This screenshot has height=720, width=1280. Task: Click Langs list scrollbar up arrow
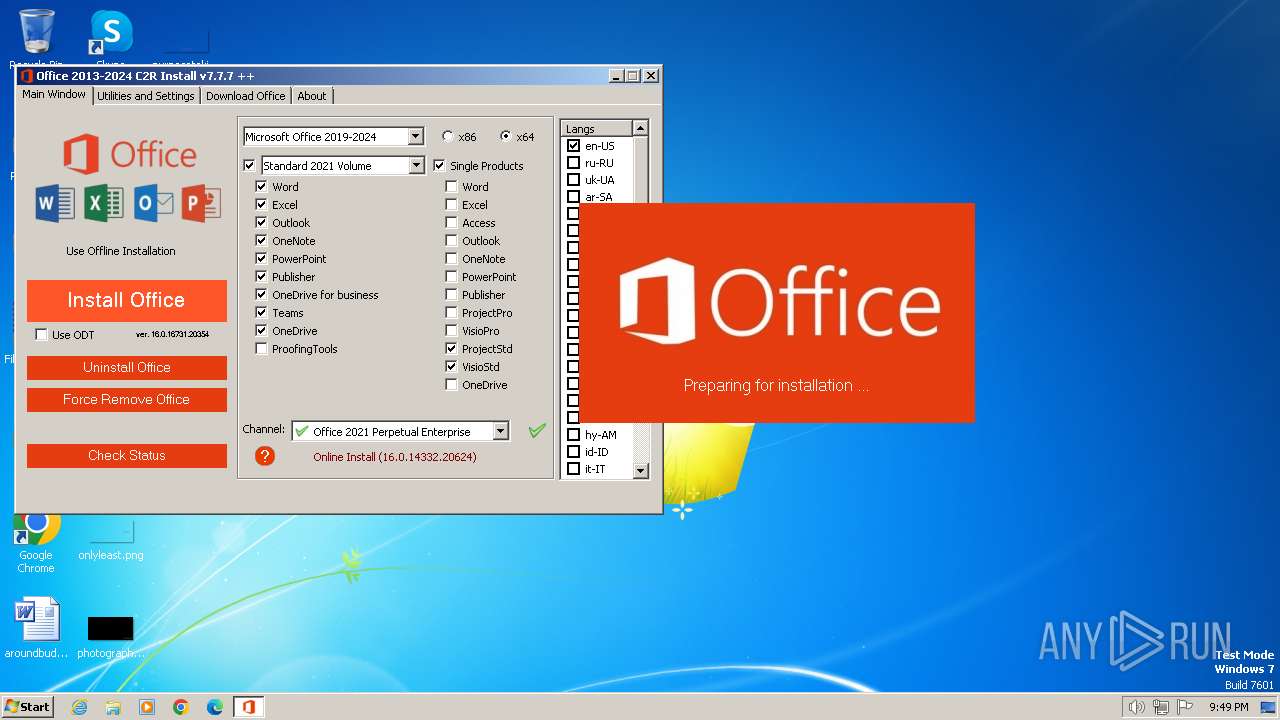pos(641,128)
